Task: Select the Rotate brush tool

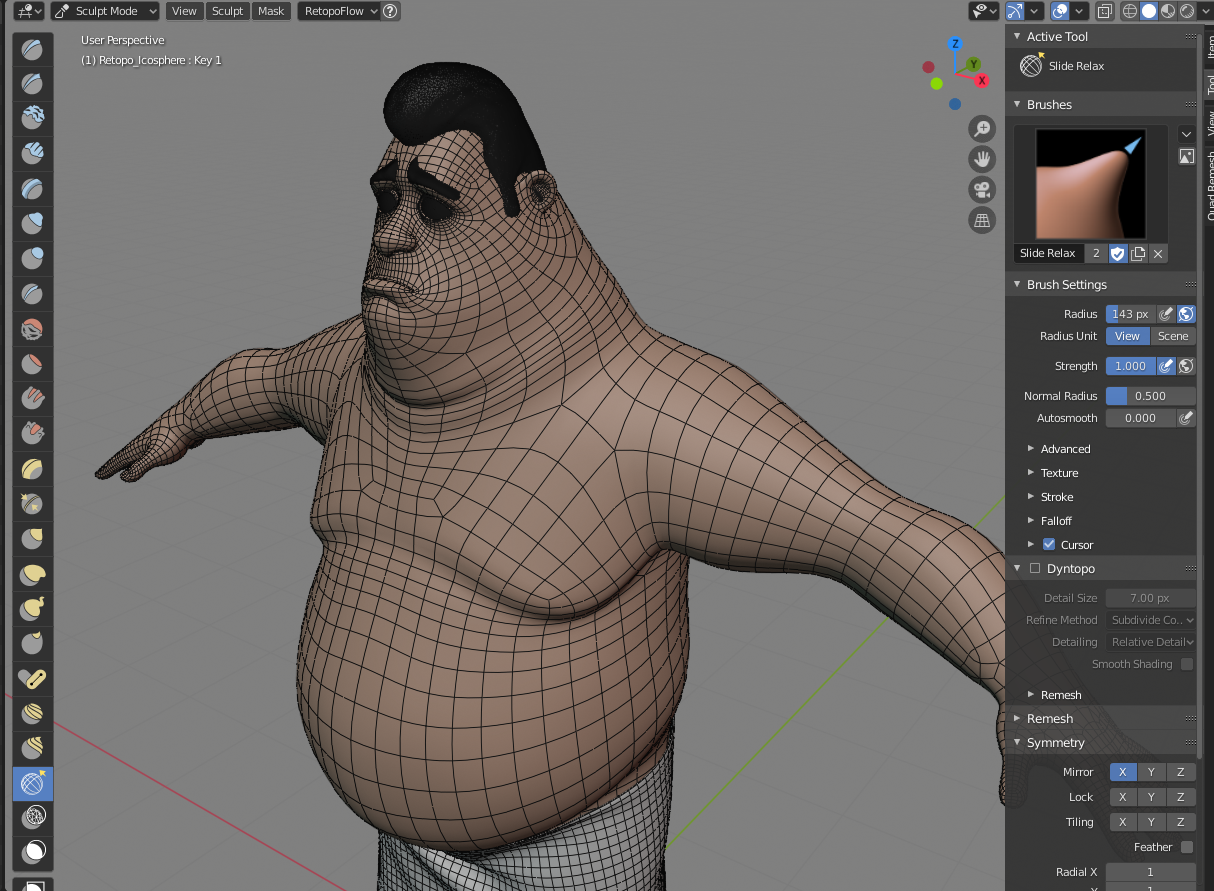Action: [33, 749]
